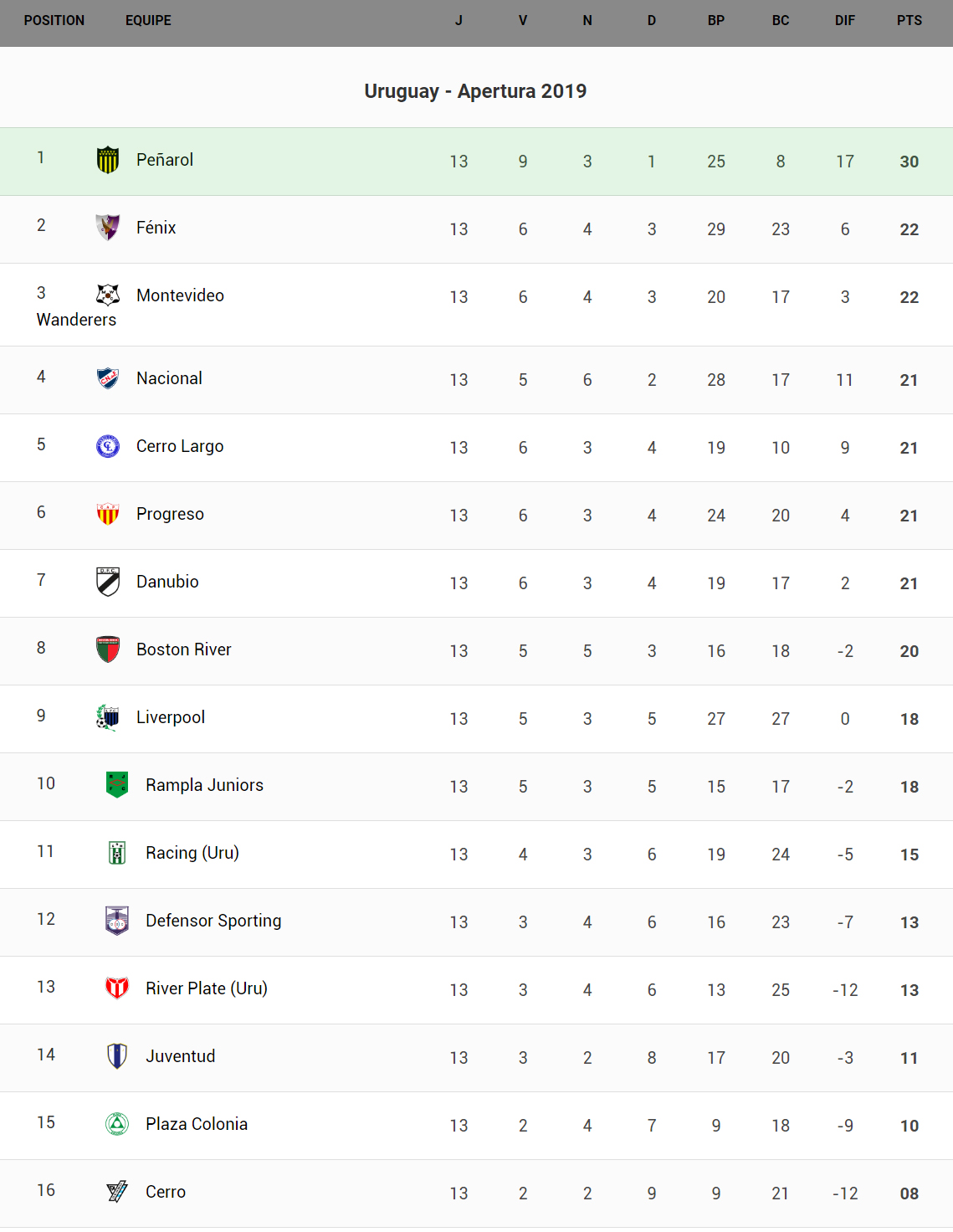Click the Fénix team logo
Screen dimensions: 953x1232
(108, 227)
